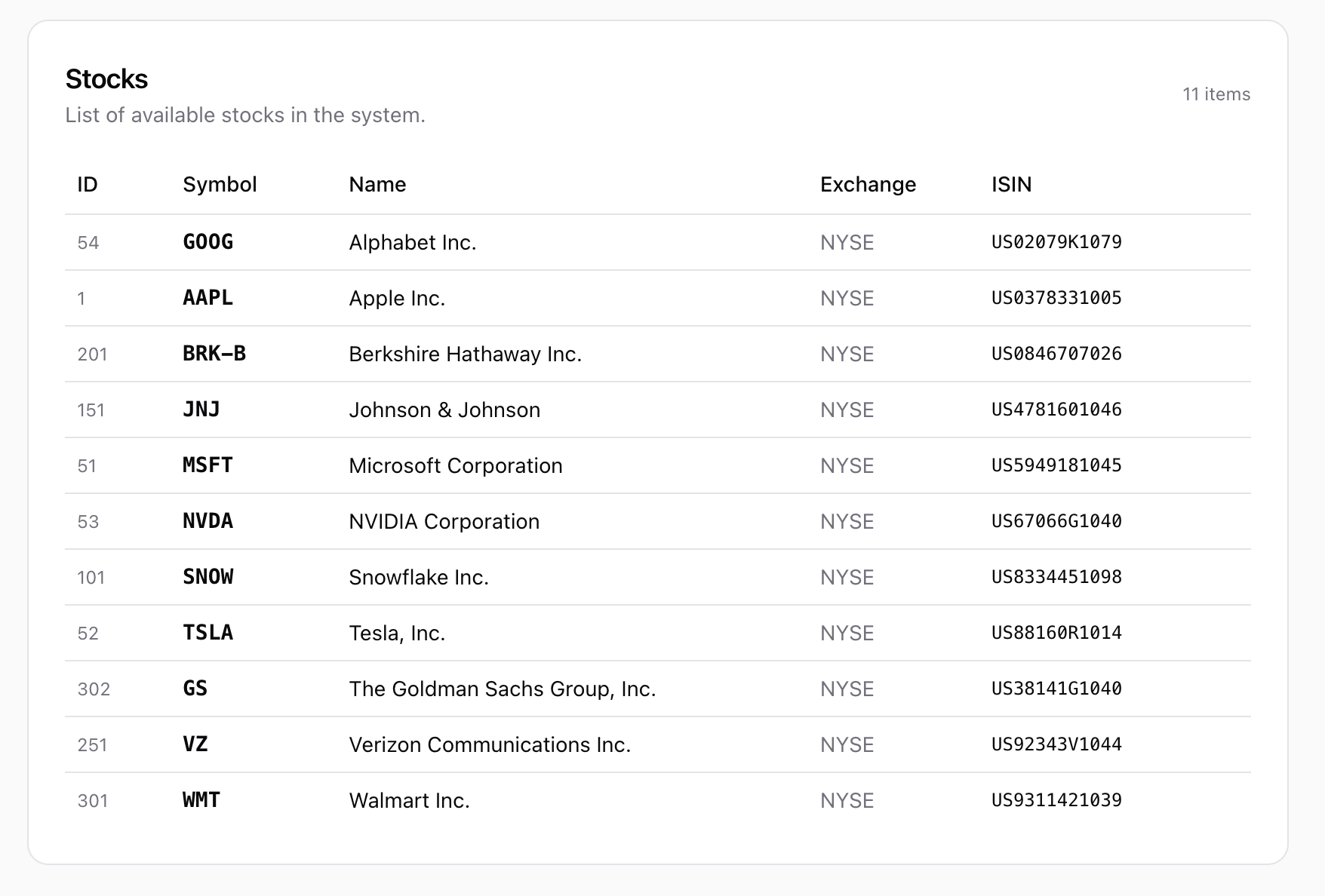Click the name Alphabet Inc.
This screenshot has width=1325, height=896.
(413, 242)
